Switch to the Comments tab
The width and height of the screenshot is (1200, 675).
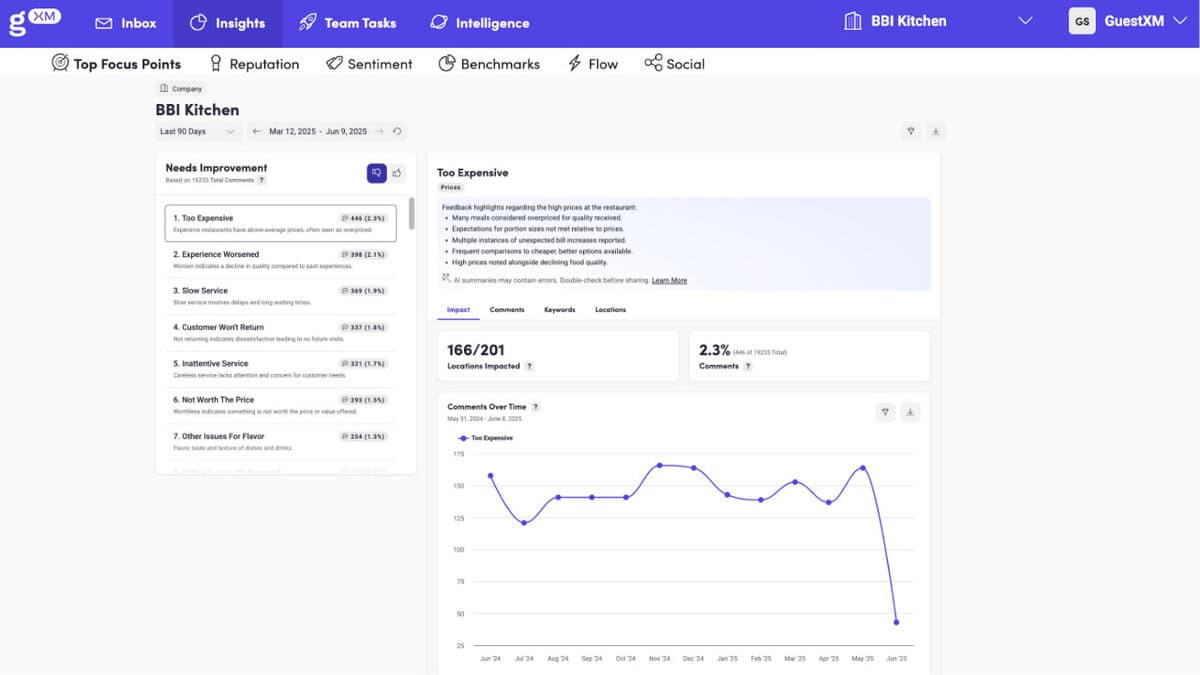click(507, 310)
